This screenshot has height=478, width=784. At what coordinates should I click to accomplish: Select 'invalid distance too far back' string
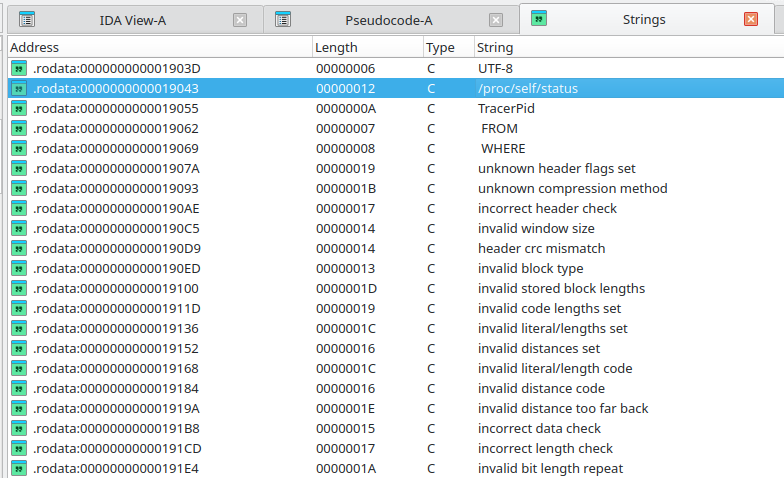coord(563,408)
